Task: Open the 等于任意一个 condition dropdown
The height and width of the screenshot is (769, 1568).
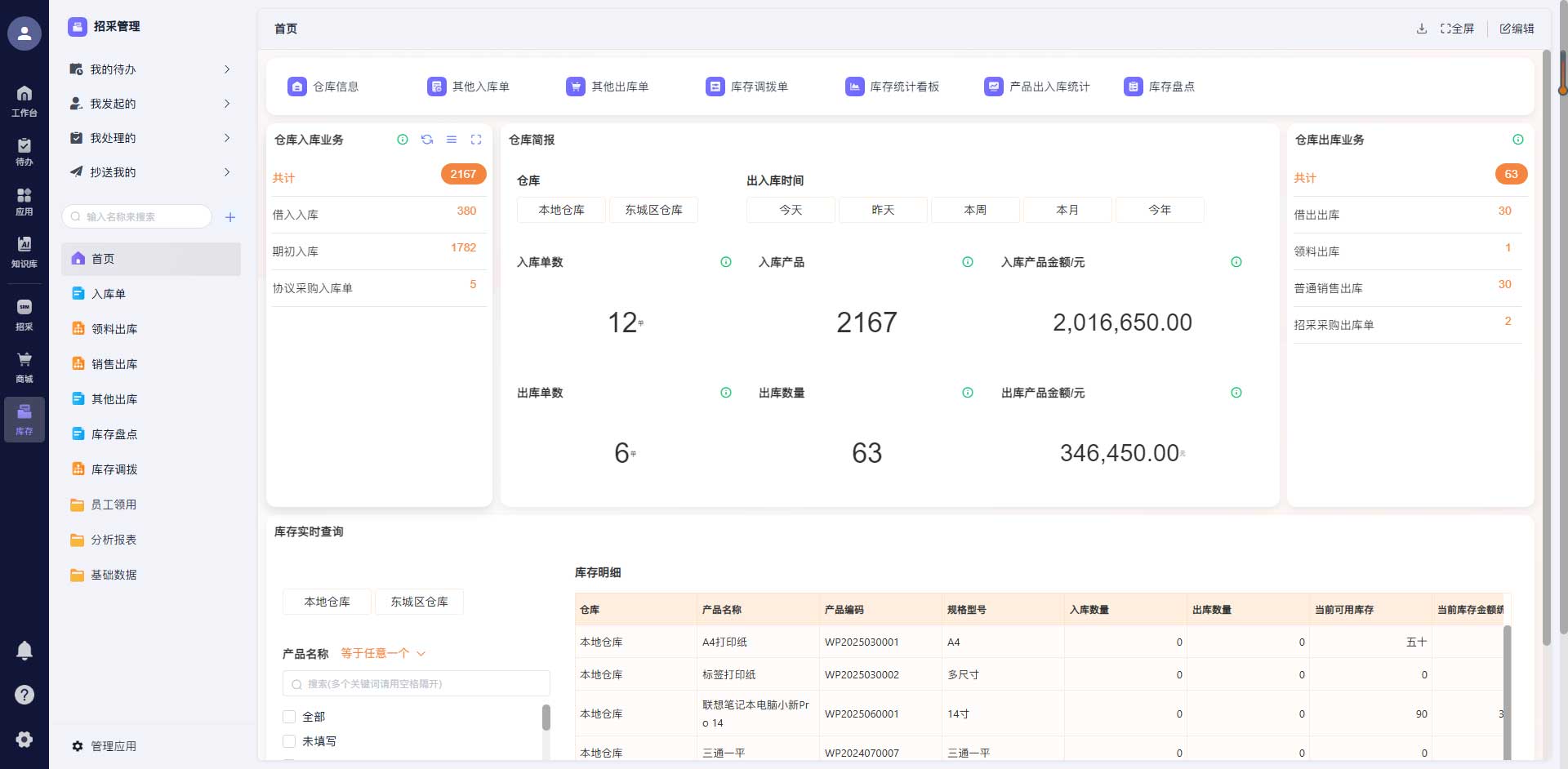Action: point(383,653)
